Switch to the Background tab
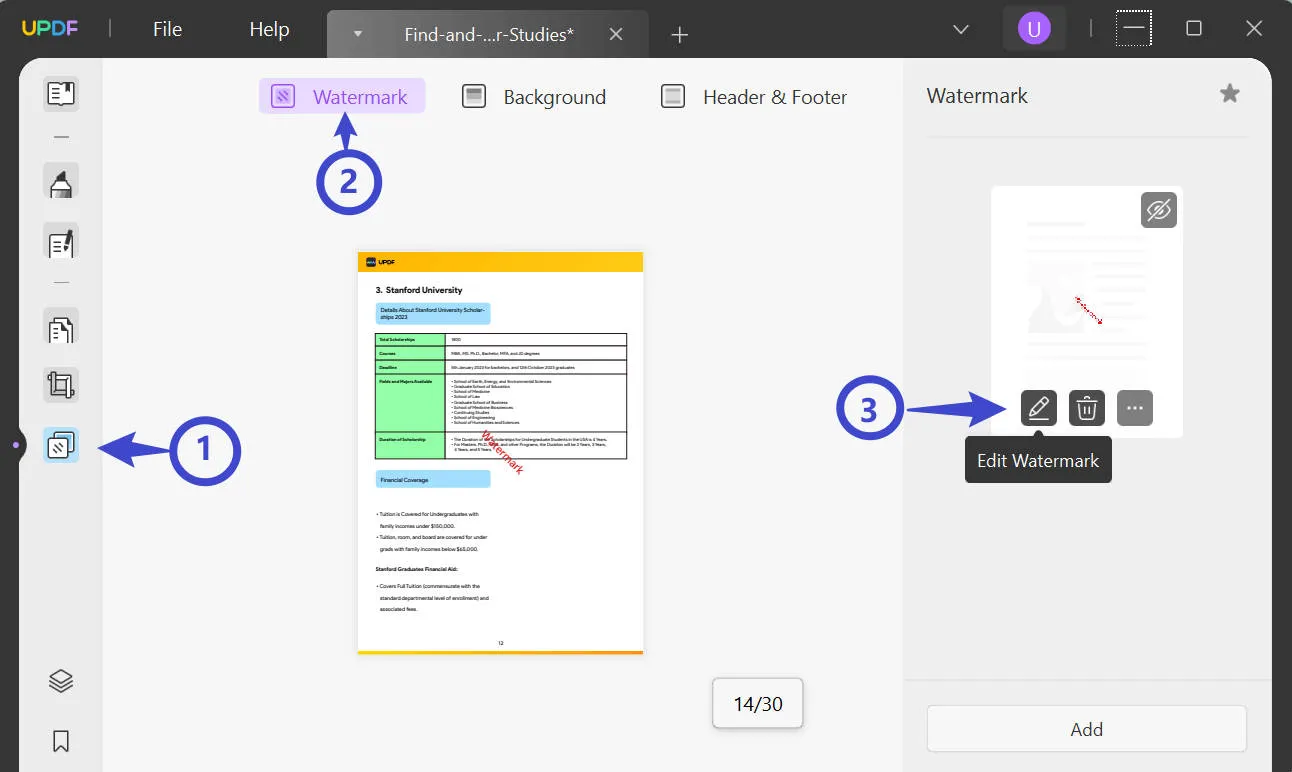 tap(535, 96)
